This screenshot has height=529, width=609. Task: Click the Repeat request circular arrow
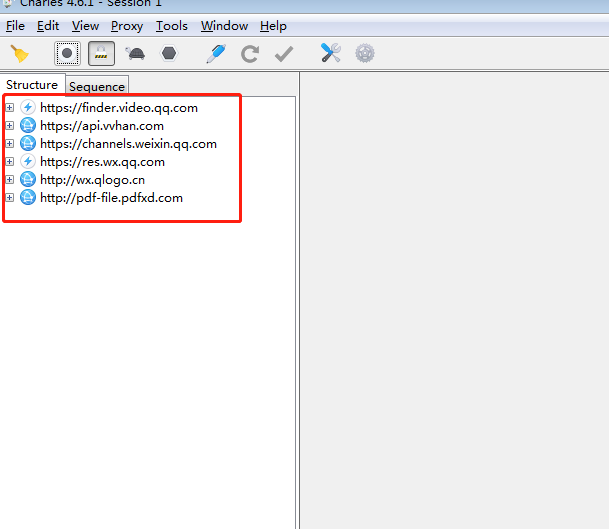[250, 54]
